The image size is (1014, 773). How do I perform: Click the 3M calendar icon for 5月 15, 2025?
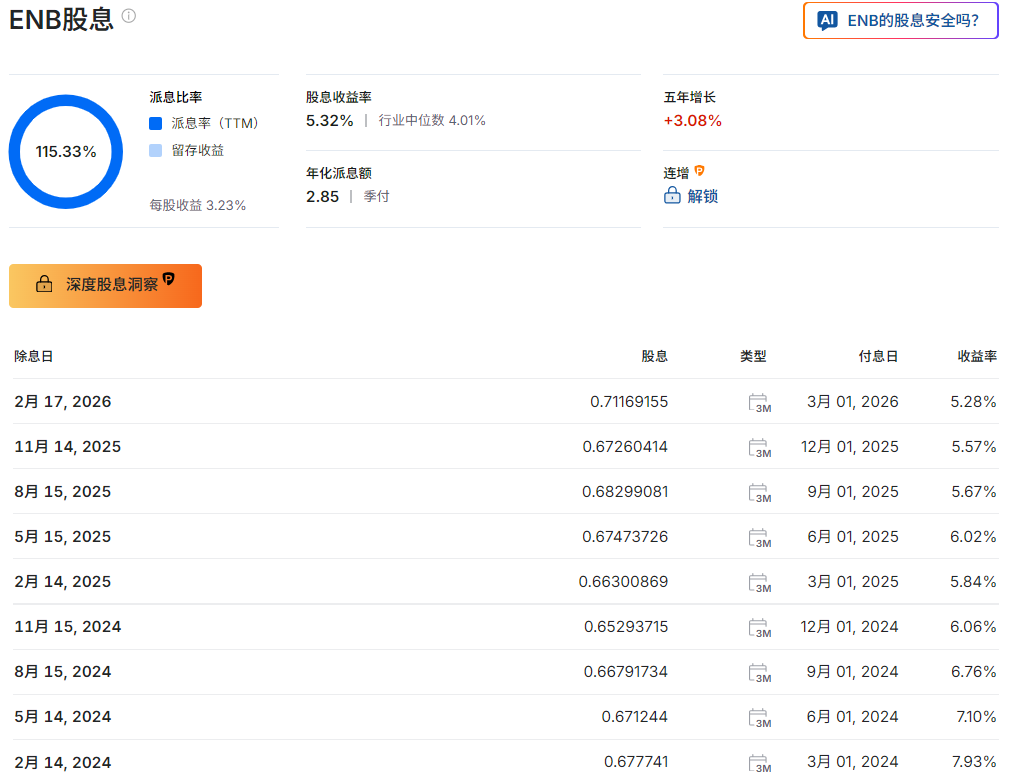pos(759,537)
